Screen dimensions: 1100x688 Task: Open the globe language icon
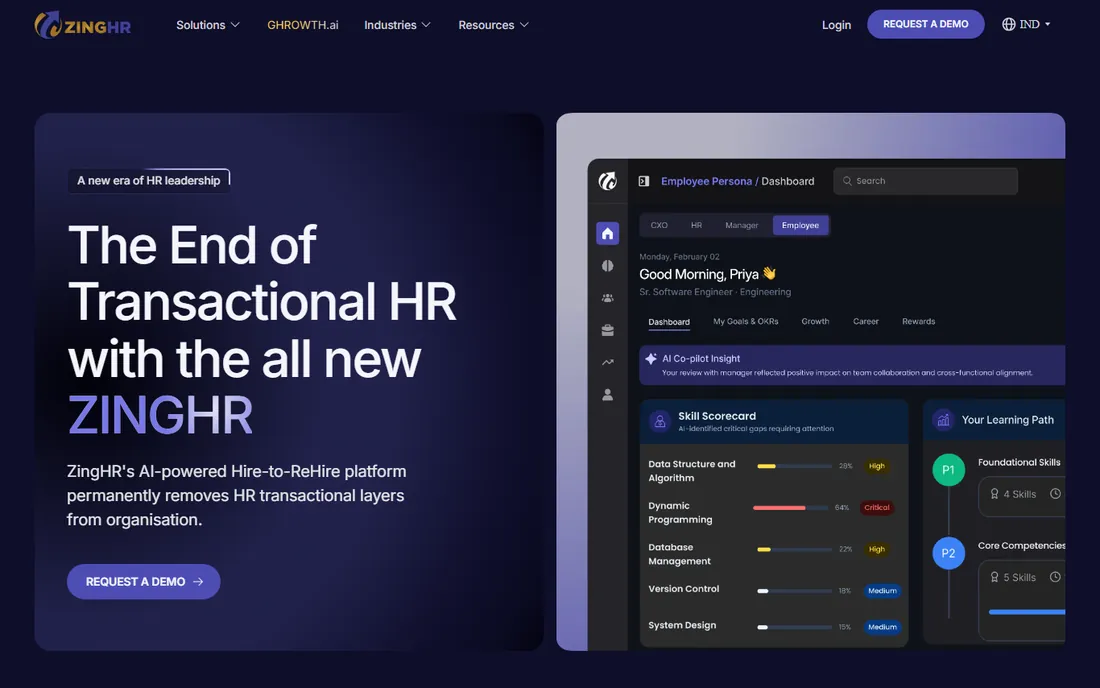pos(1008,24)
